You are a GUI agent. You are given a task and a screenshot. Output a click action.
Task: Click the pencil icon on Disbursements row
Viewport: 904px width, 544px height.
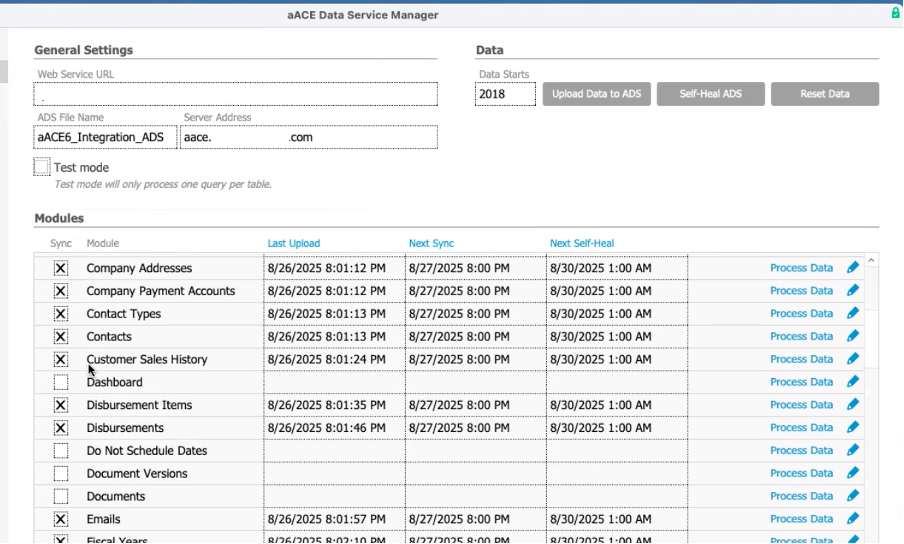(853, 427)
